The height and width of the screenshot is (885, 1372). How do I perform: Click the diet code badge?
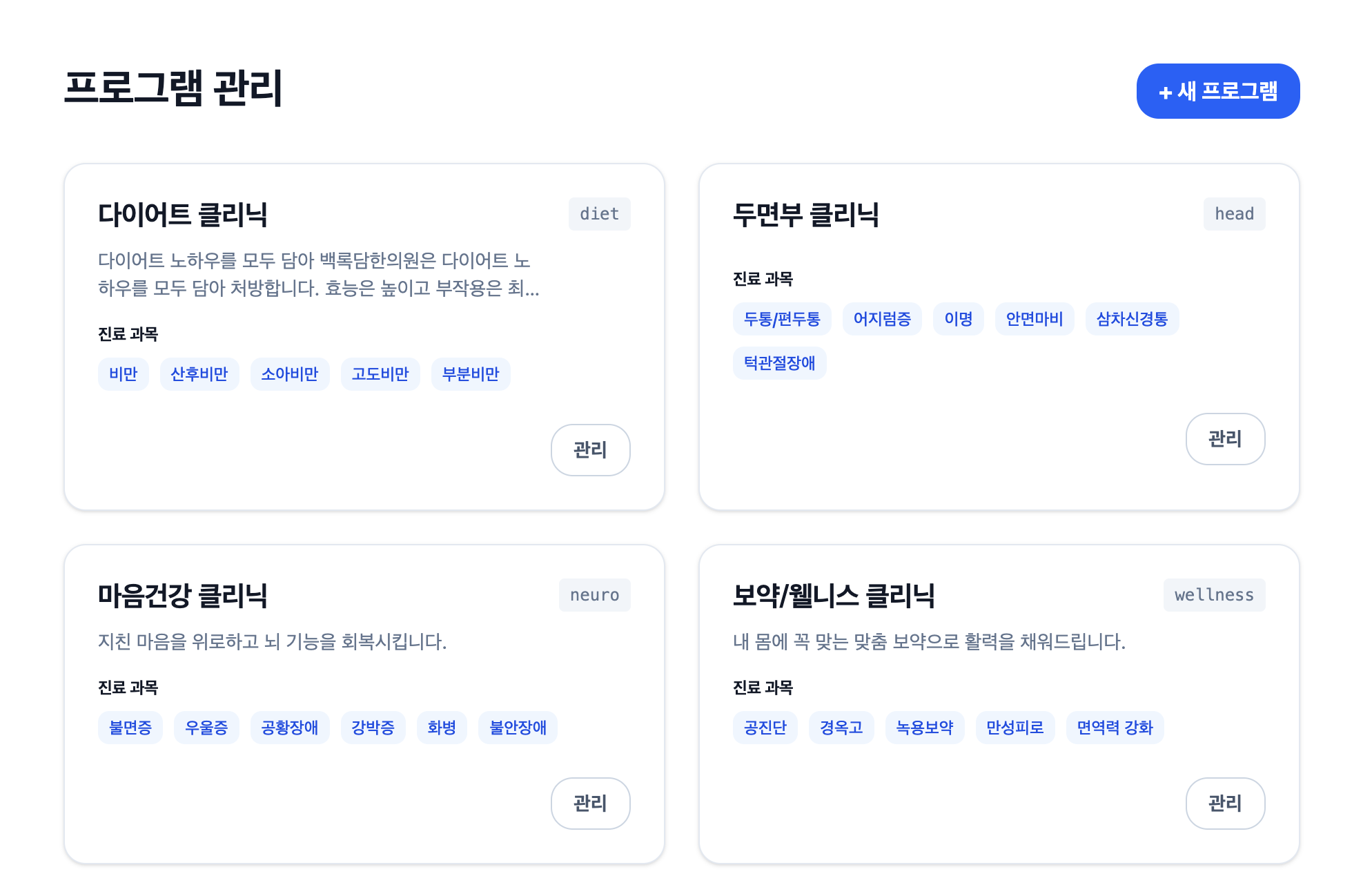599,214
